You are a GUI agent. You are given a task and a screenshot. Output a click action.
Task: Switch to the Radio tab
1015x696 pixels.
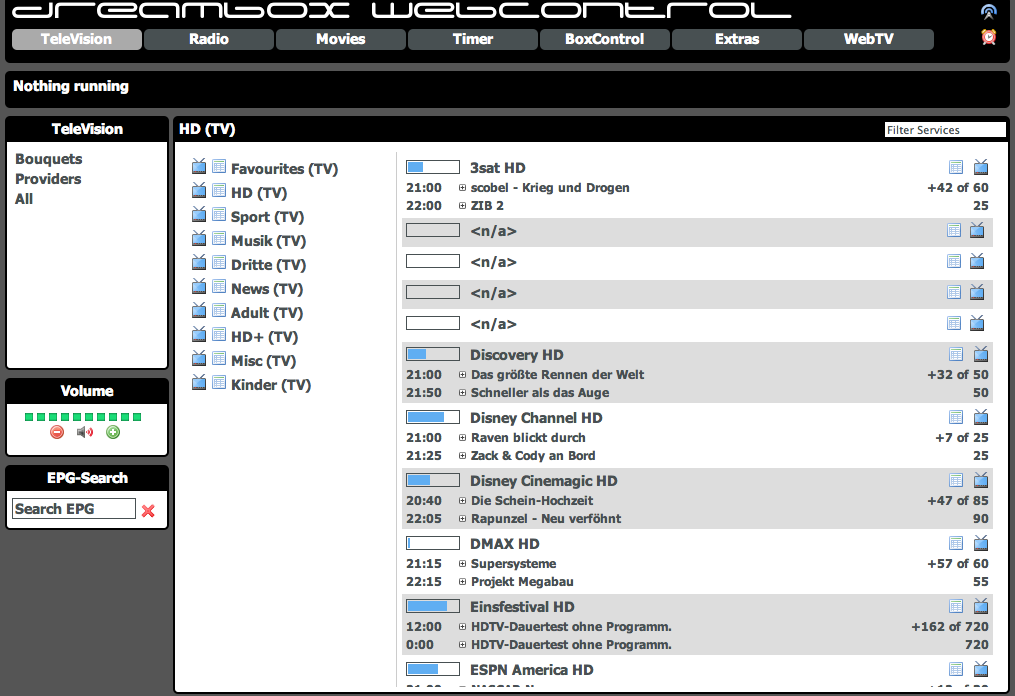[x=209, y=39]
